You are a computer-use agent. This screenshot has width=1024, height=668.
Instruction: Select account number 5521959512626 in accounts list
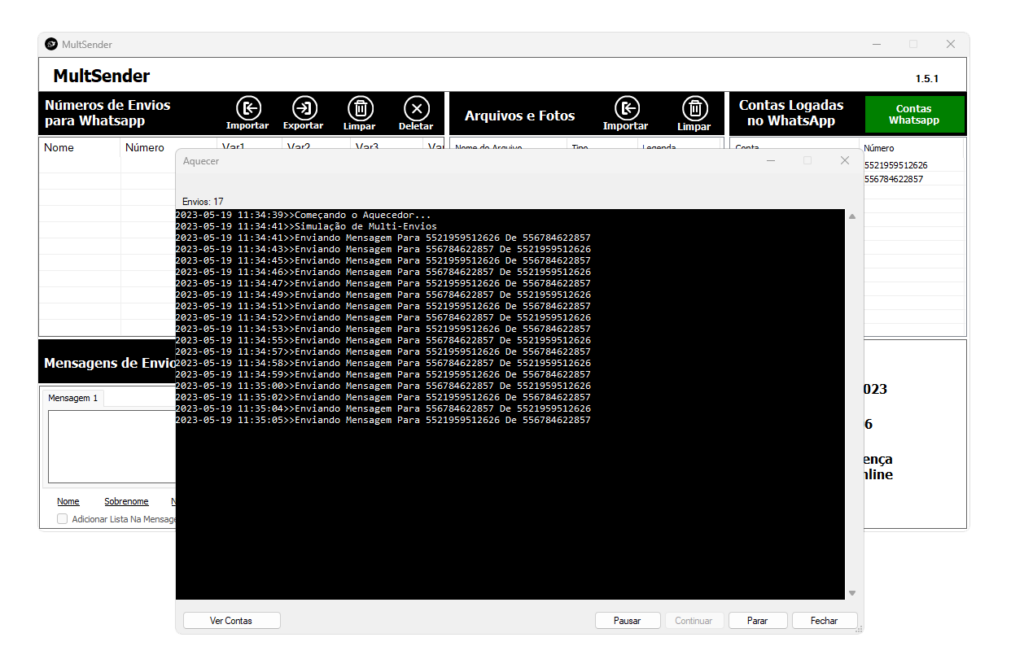click(895, 165)
